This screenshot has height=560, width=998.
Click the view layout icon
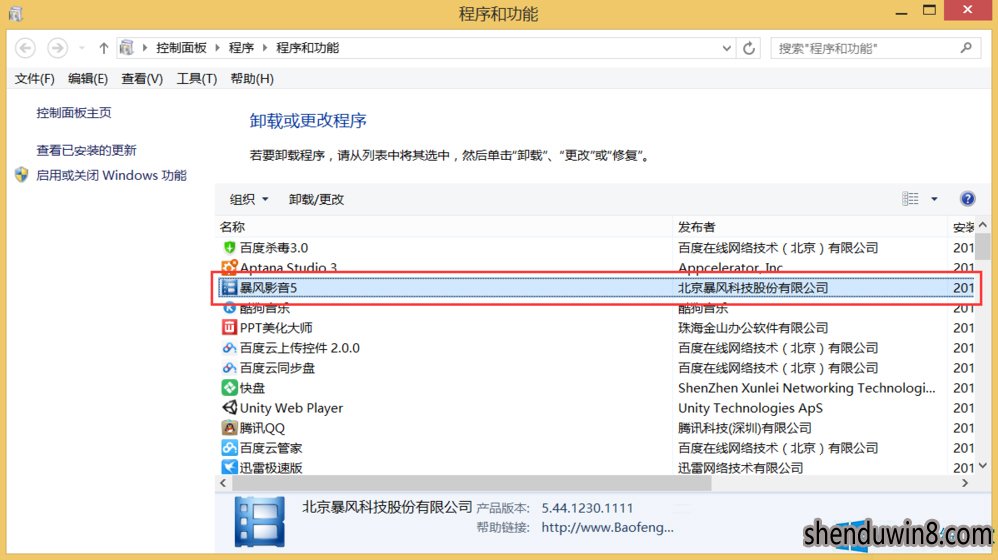(x=910, y=199)
